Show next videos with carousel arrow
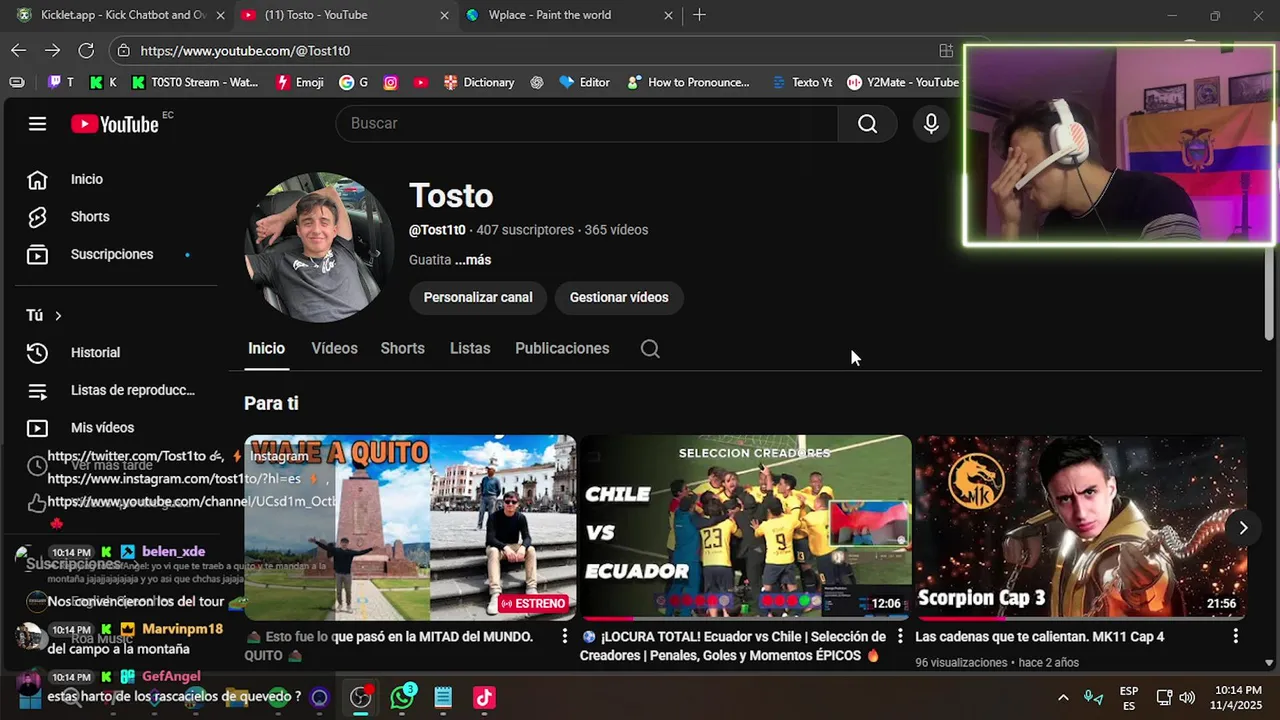1280x720 pixels. [x=1243, y=528]
